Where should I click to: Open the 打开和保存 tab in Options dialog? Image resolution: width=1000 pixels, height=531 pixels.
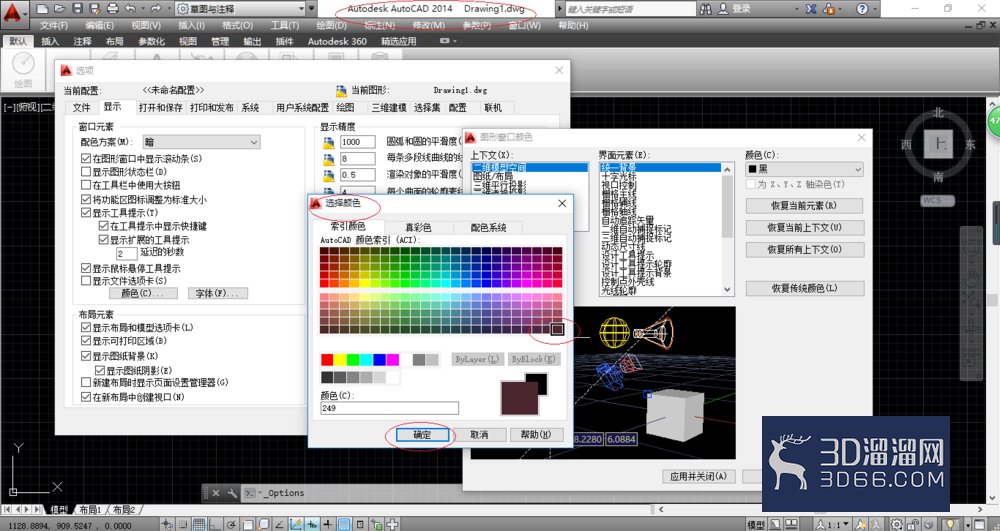[x=161, y=108]
